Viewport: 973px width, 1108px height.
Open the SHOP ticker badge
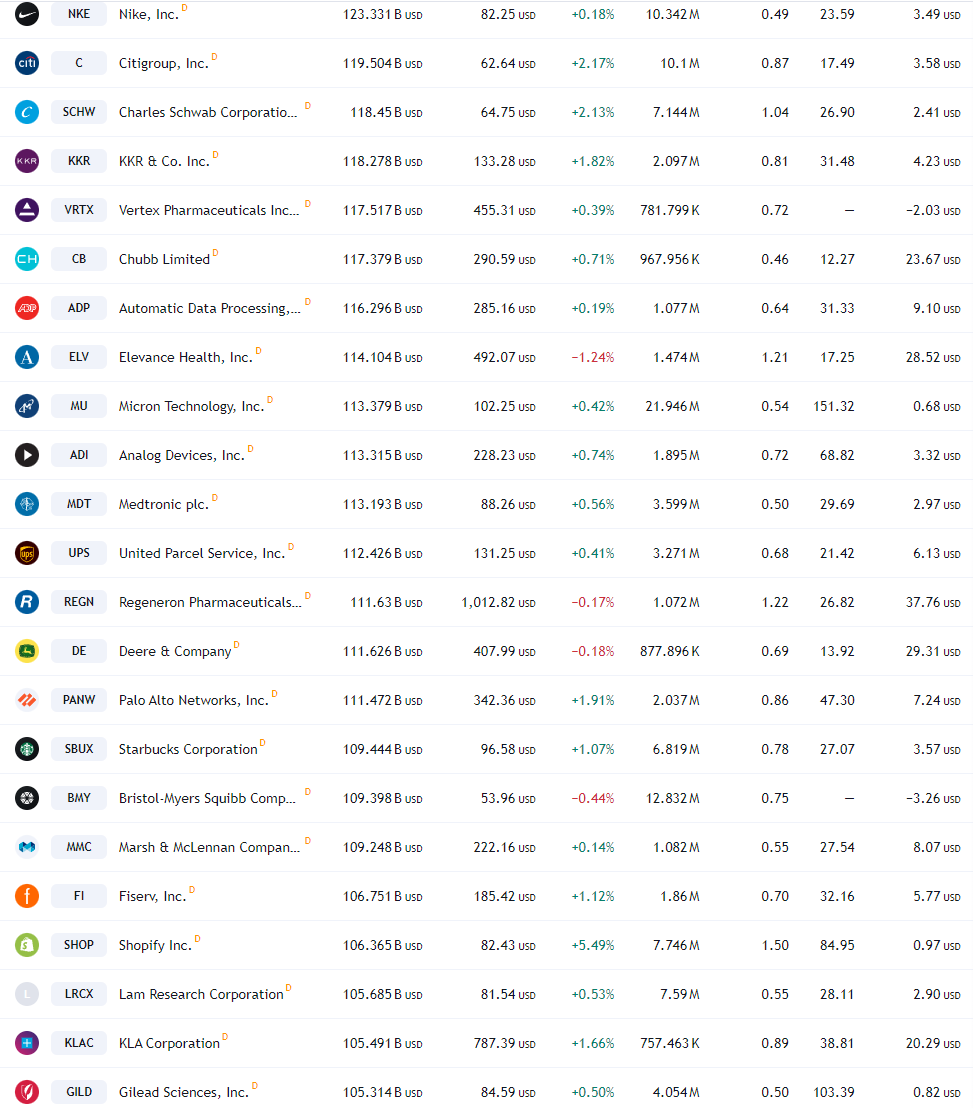79,945
